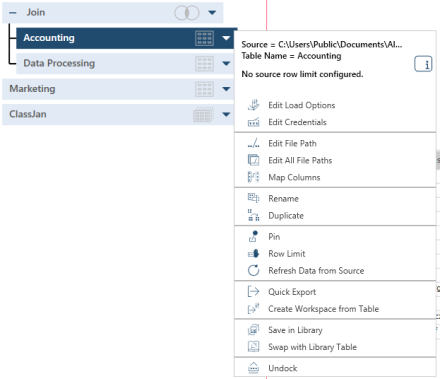Click the Accounting table grid icon

(x=204, y=38)
